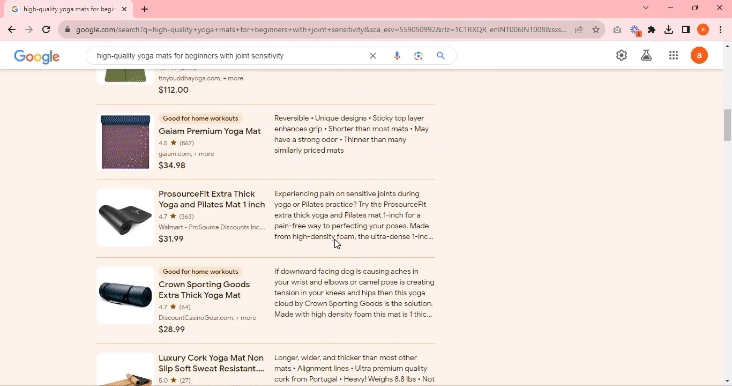Screen dimensions: 732x386
Task: Click the ProsourceFit 4.7 star rating
Action: point(176,217)
